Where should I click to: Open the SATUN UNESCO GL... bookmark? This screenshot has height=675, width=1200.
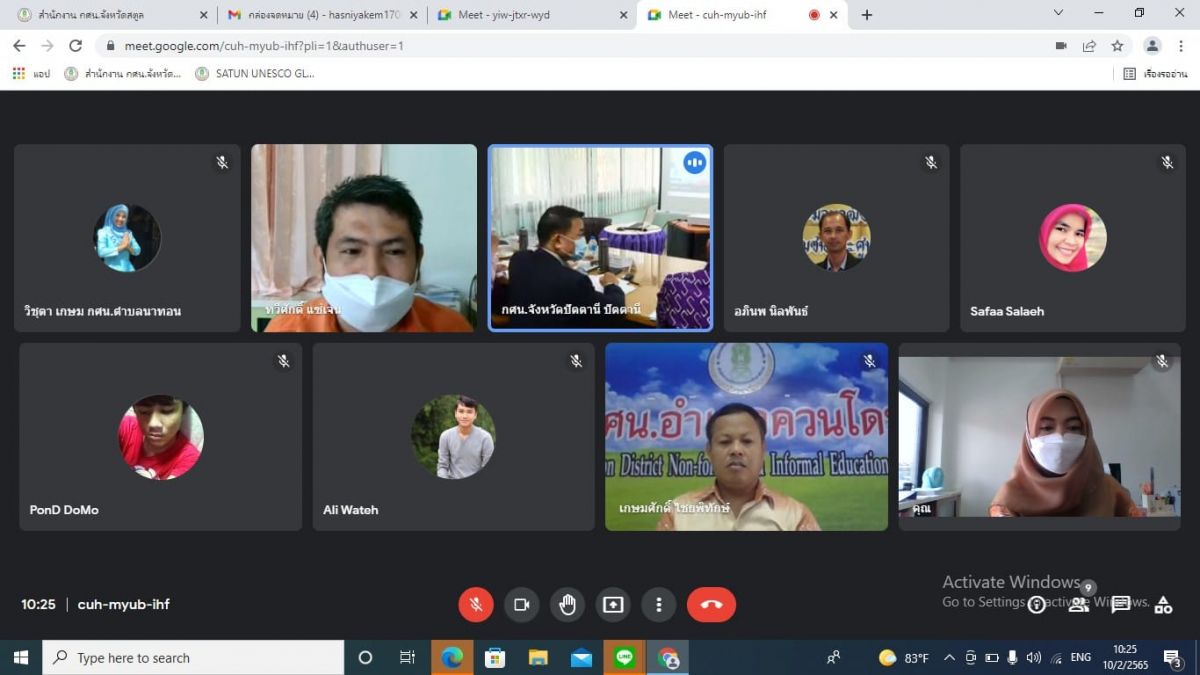255,73
